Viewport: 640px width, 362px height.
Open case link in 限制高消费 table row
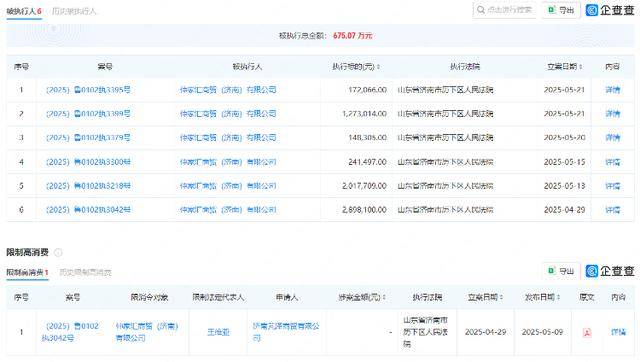point(70,332)
